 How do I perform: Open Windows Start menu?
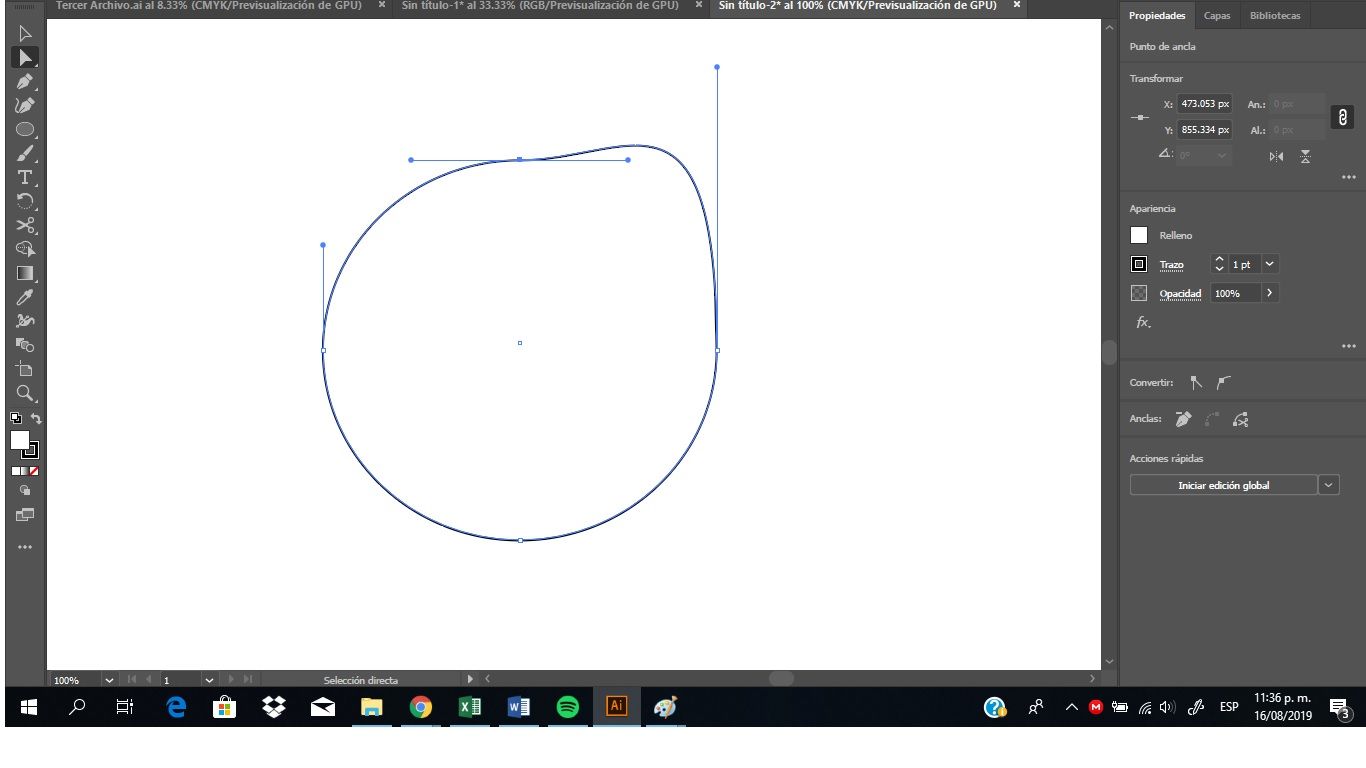tap(29, 707)
